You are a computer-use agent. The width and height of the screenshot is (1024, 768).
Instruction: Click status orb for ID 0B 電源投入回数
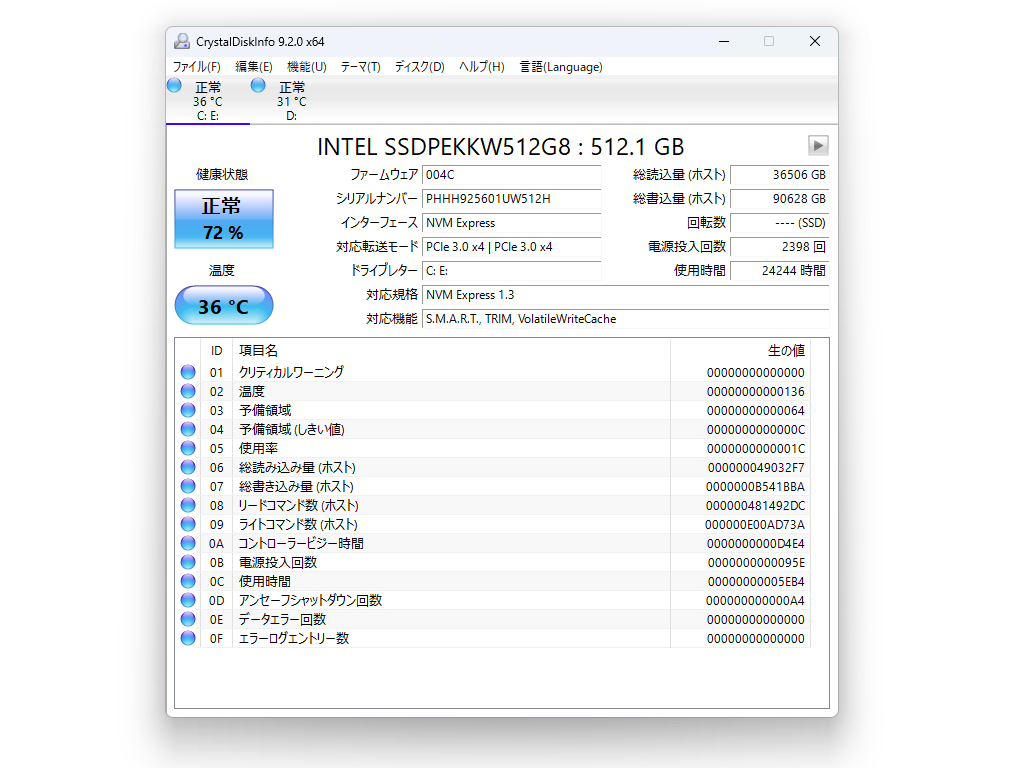(x=188, y=562)
